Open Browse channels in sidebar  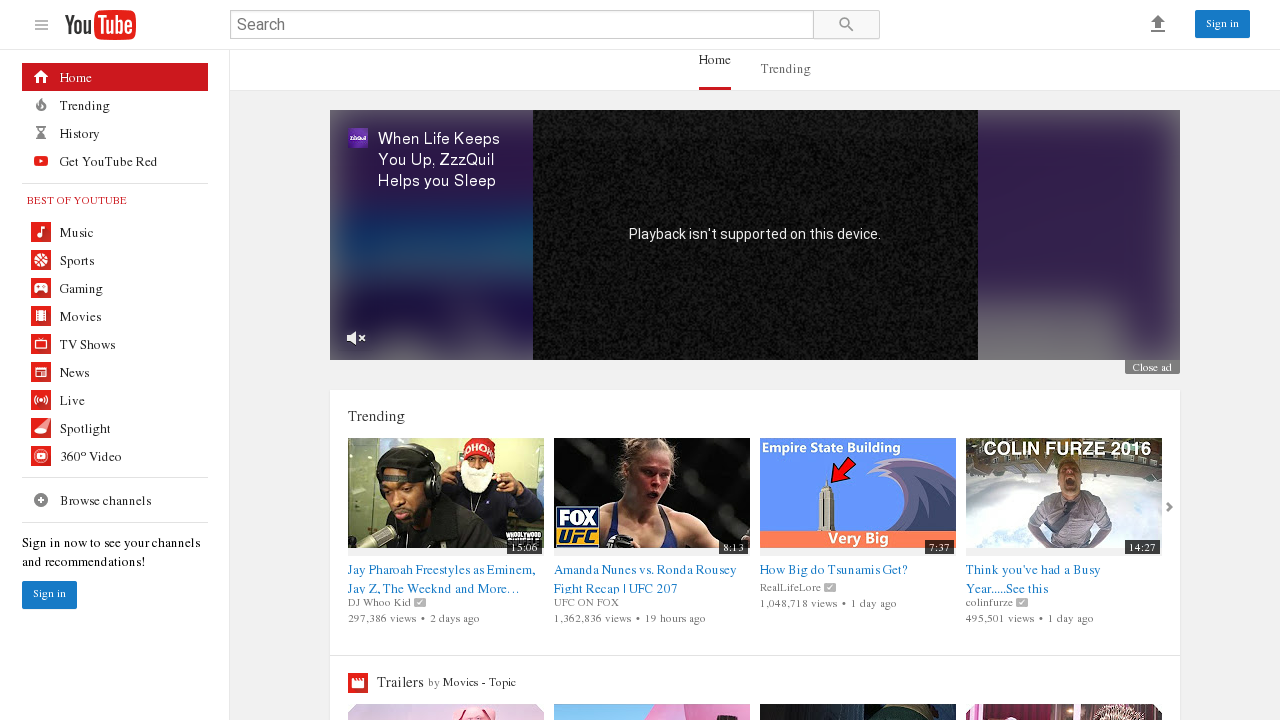115,500
